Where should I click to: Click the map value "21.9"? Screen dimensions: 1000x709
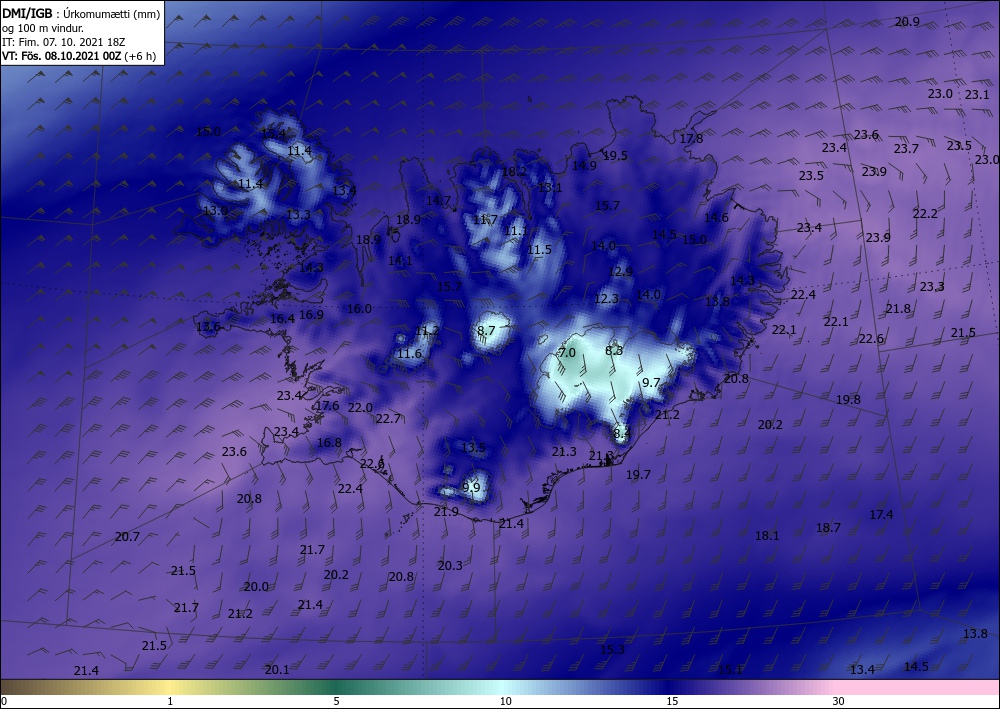click(446, 512)
